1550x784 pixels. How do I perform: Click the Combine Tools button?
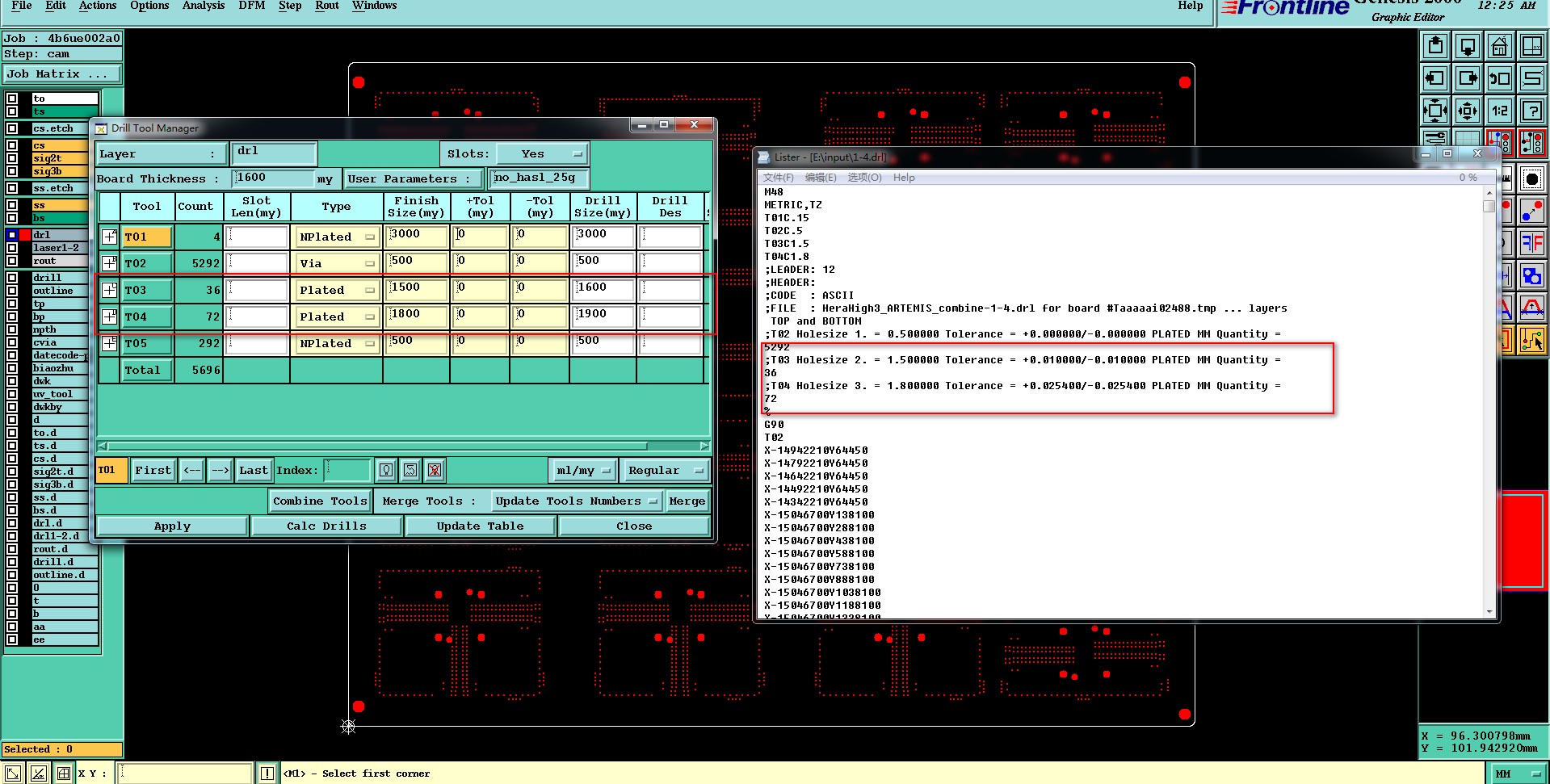tap(320, 501)
